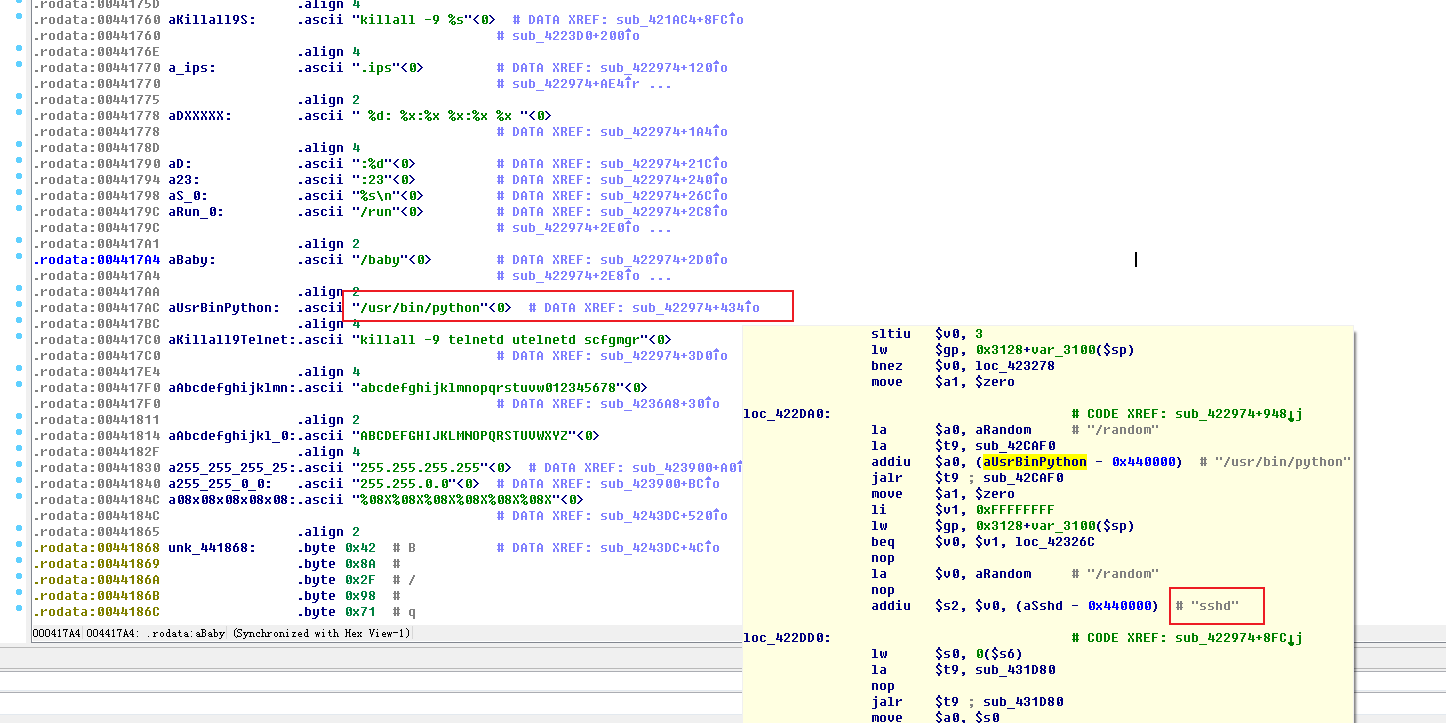Follow xref sub_422974+120

click(665, 68)
